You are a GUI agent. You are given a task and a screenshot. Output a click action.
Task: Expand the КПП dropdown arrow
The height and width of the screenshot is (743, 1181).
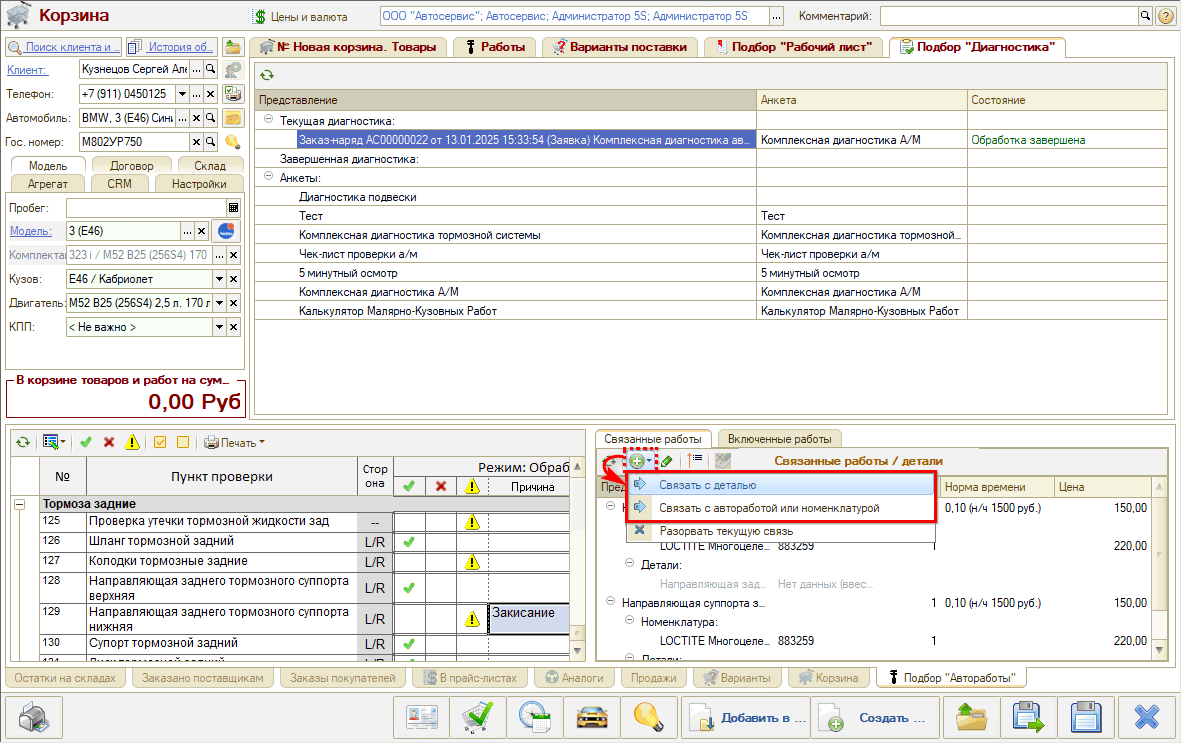point(219,327)
